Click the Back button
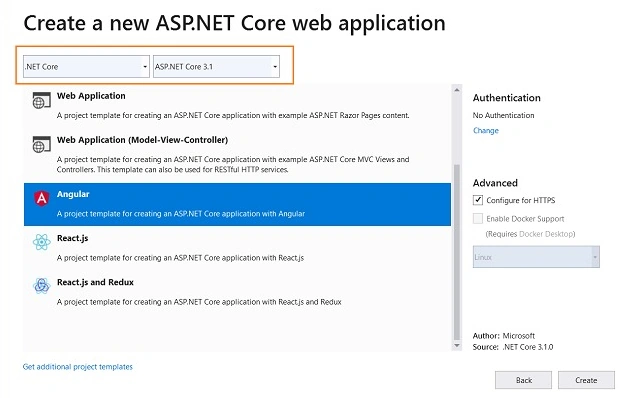Screen dimensions: 626x398 tap(523, 380)
